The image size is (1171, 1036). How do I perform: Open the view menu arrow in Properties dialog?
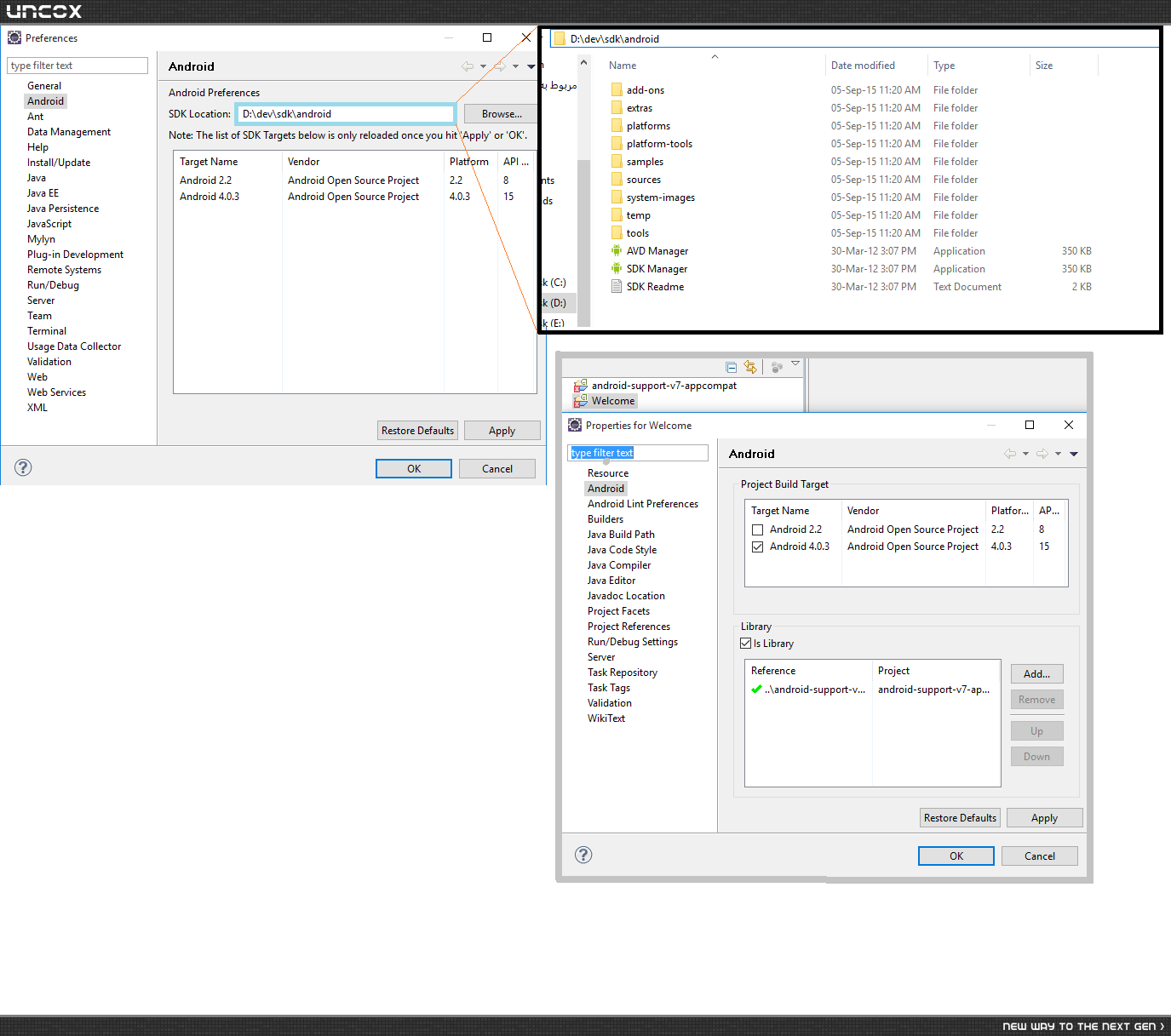point(1074,454)
